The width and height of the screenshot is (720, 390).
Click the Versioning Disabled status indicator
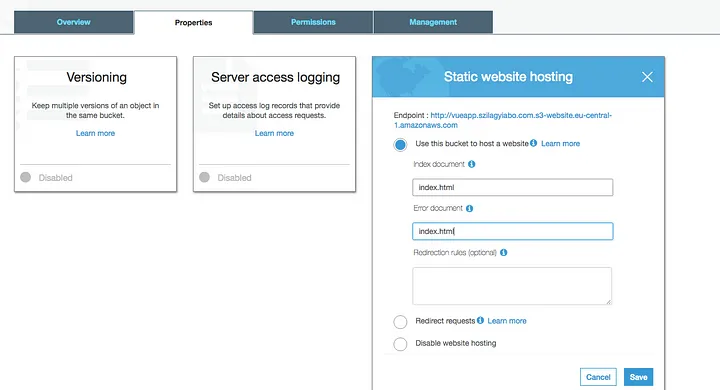(x=46, y=178)
